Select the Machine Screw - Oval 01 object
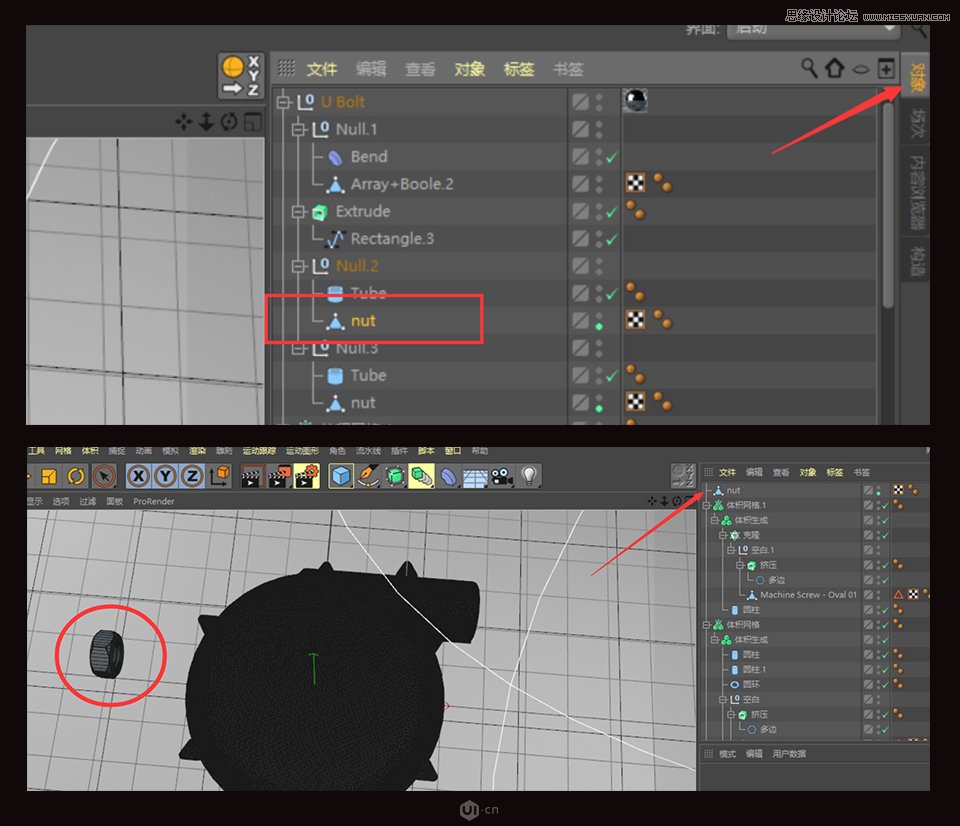960x826 pixels. pos(808,594)
